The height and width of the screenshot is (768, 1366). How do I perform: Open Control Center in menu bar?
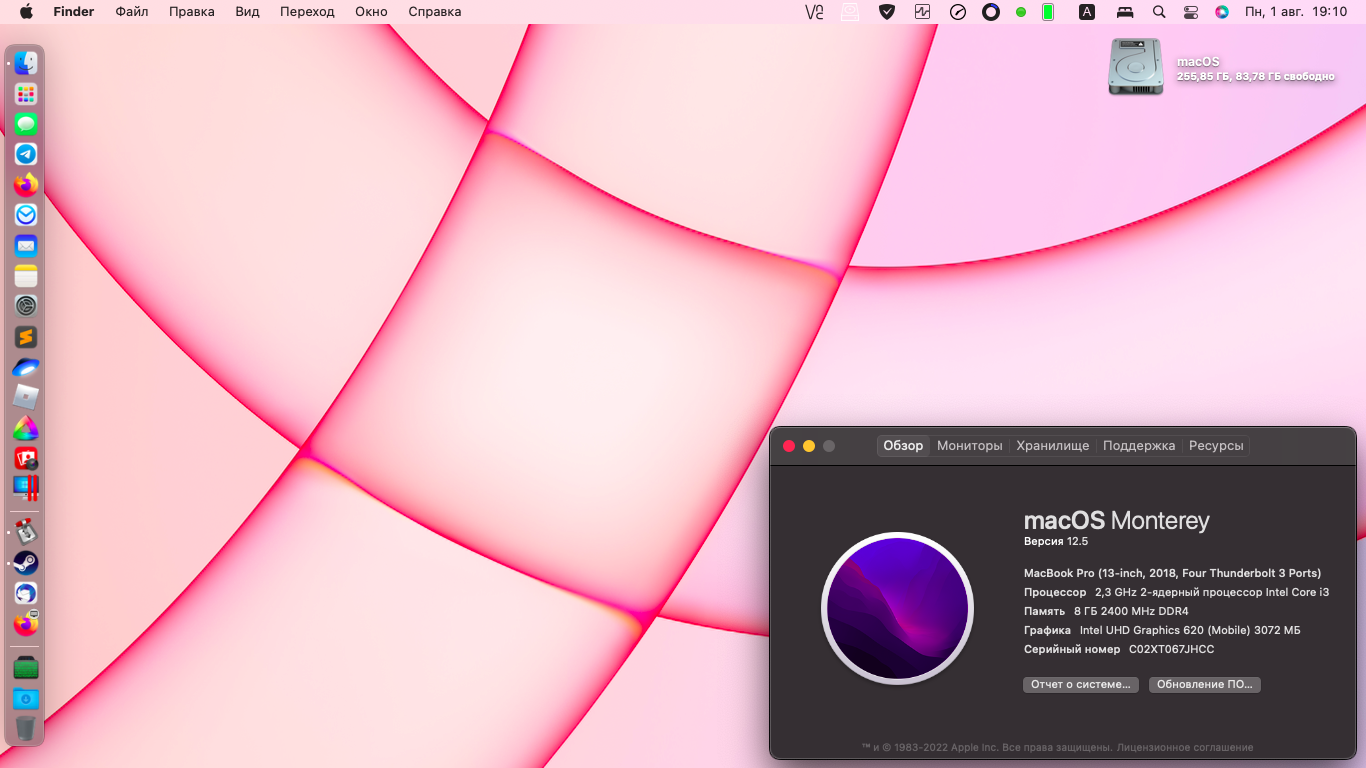(x=1190, y=12)
